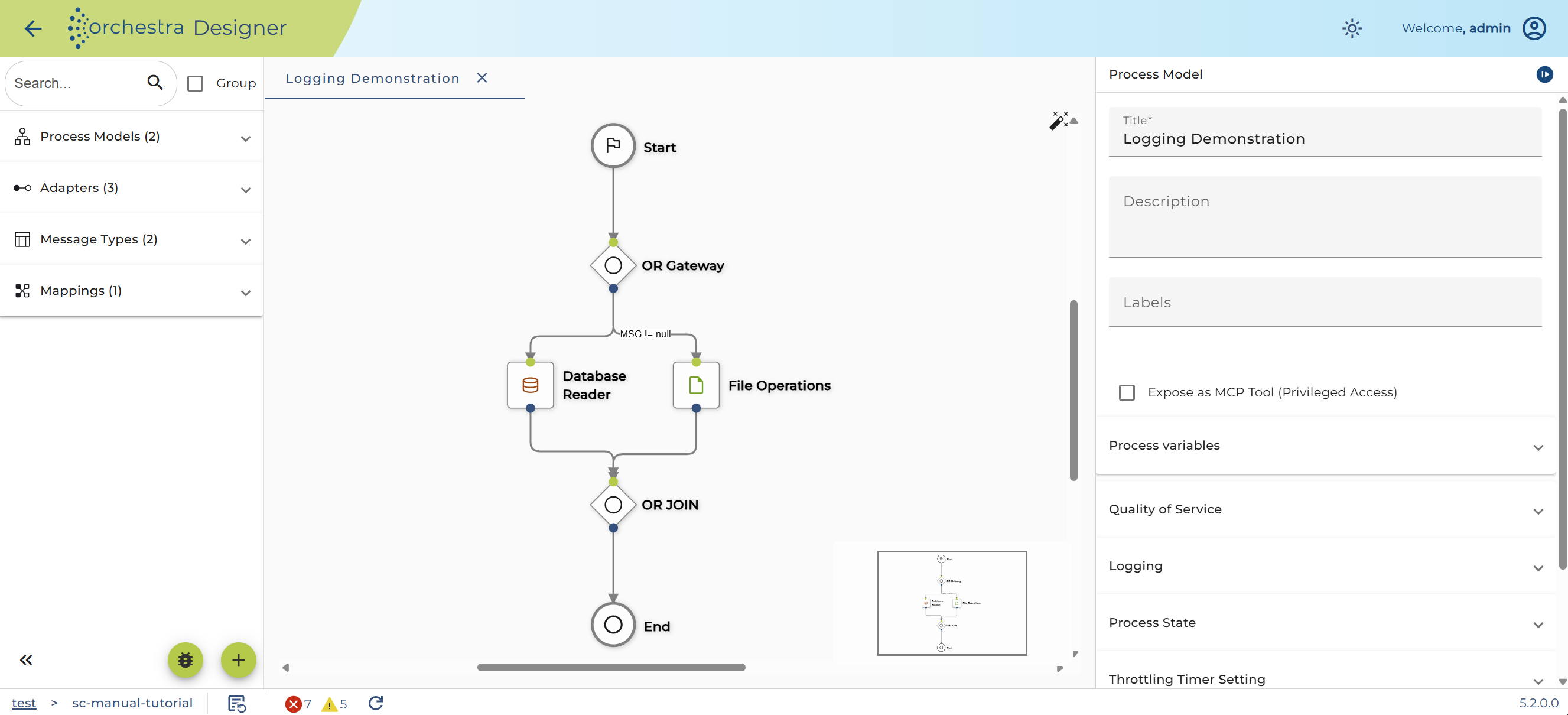
Task: Click into the Description field
Action: pos(1325,217)
